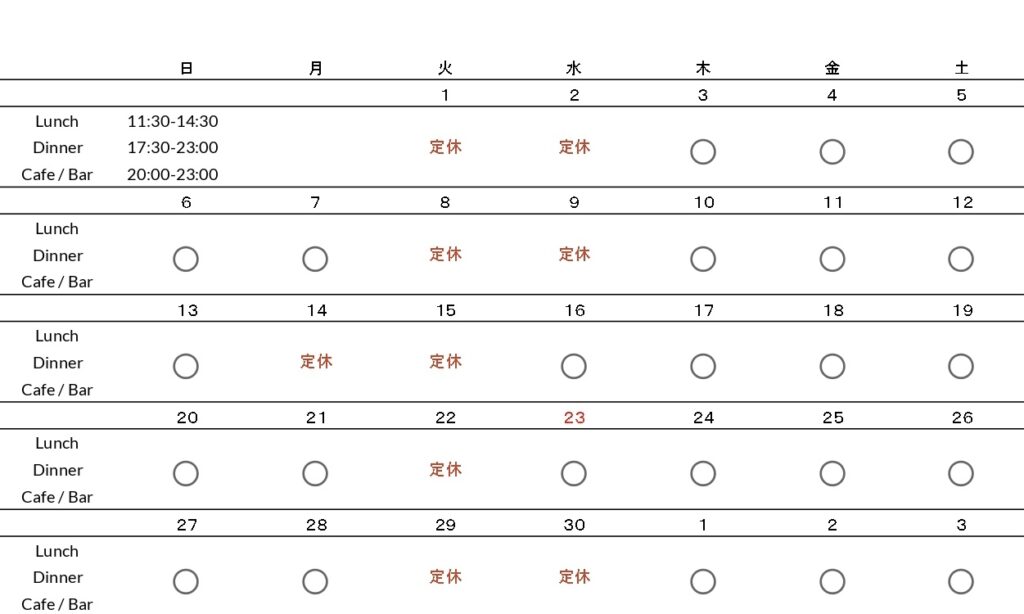Select the 土 Saturday column header
The image size is (1024, 614).
pyautogui.click(x=962, y=68)
